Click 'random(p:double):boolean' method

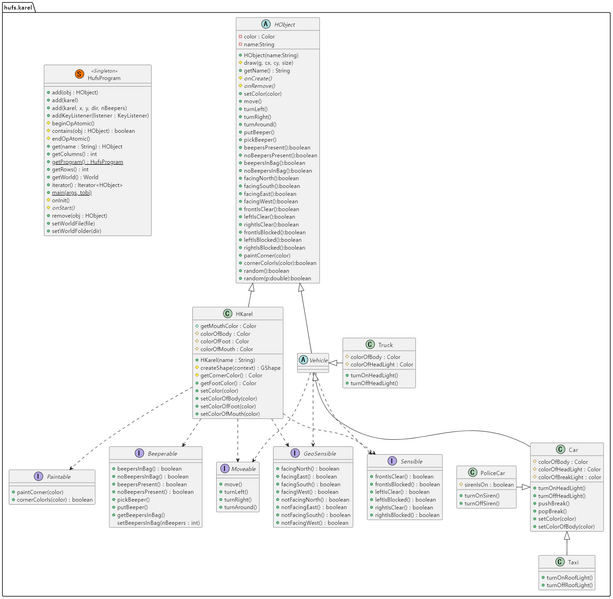pos(277,278)
